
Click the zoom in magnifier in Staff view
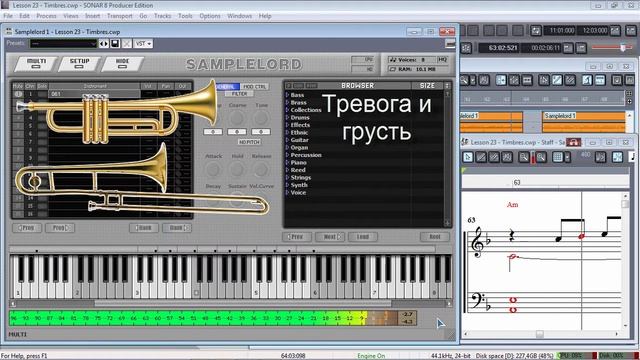(x=541, y=157)
